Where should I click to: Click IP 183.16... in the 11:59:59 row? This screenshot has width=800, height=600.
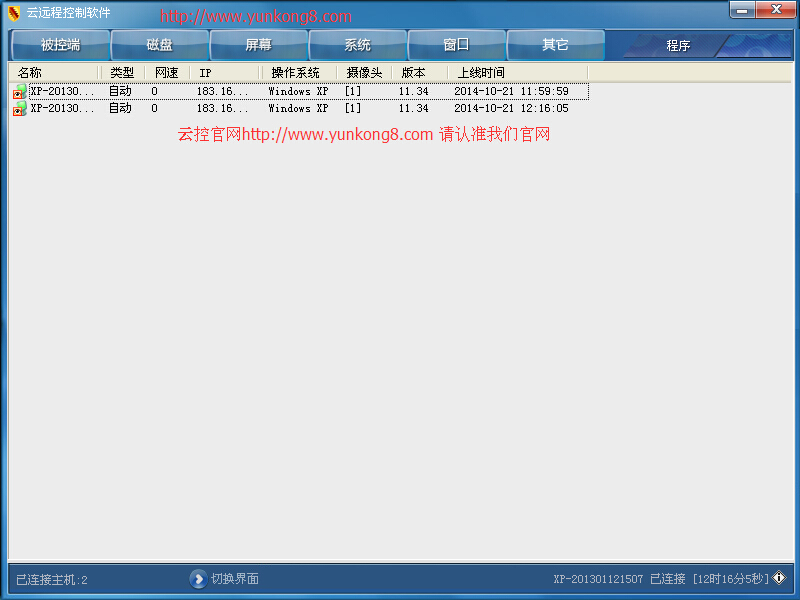(222, 91)
